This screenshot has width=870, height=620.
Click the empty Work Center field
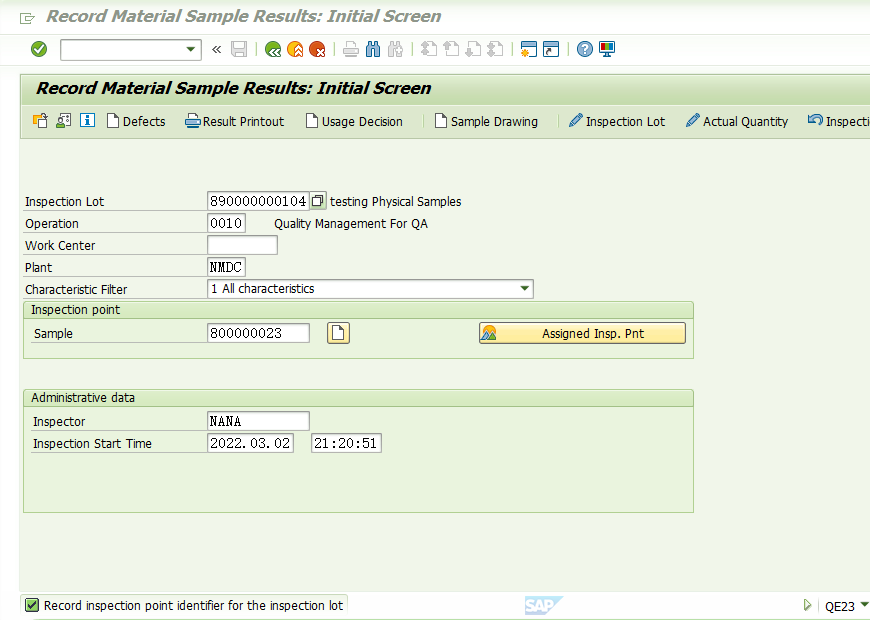242,245
